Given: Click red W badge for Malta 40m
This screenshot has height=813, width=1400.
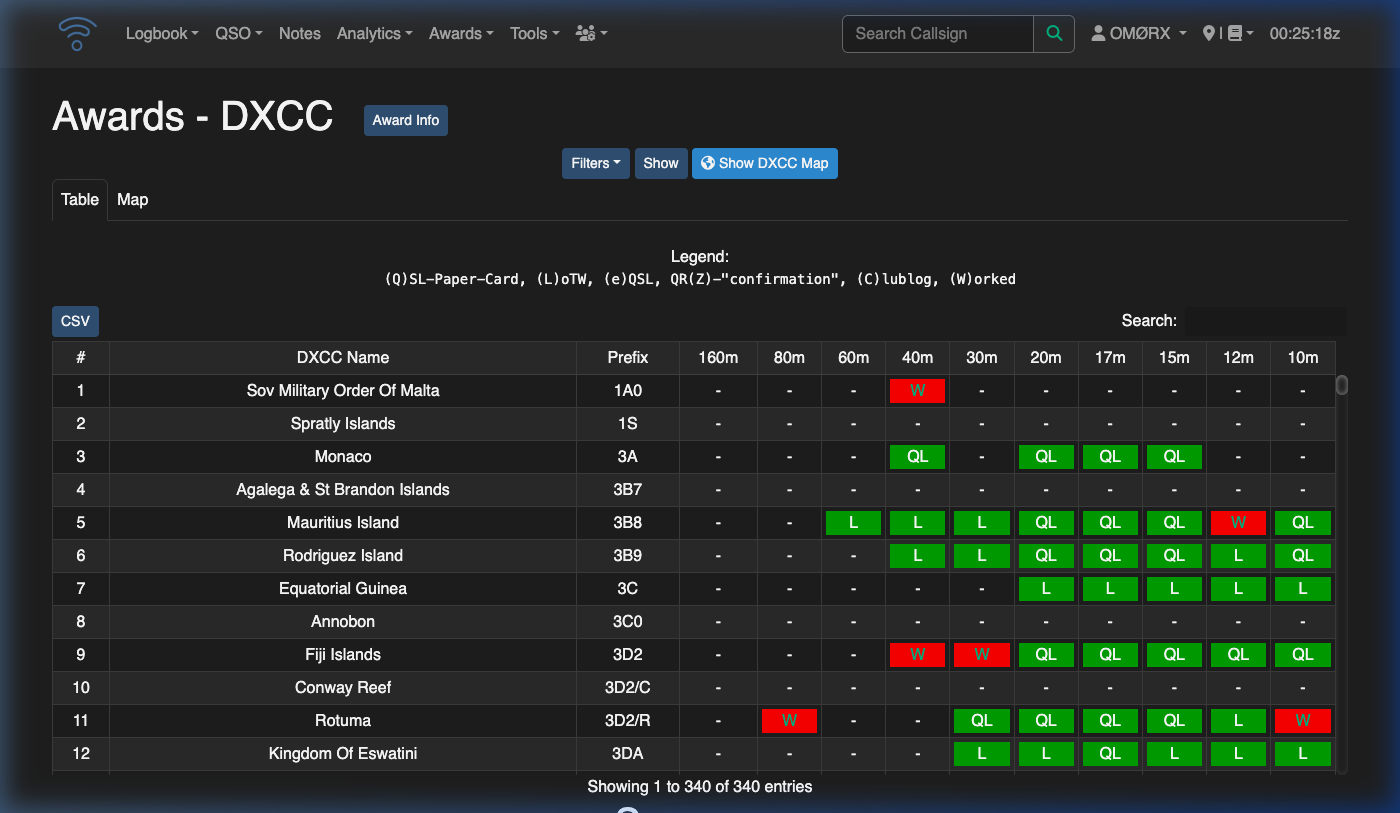Looking at the screenshot, I should coord(917,391).
